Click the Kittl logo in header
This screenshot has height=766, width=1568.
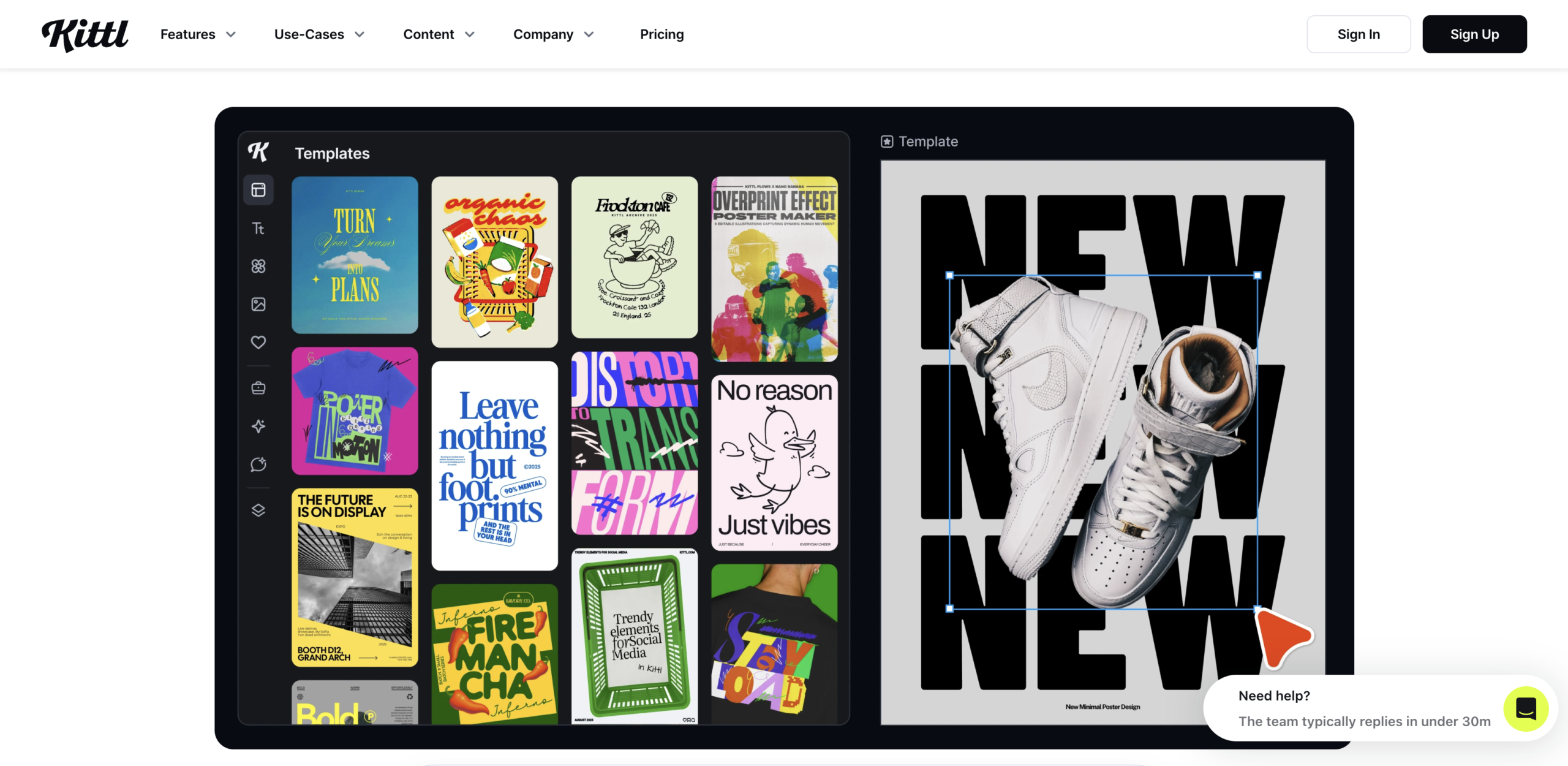tap(85, 34)
